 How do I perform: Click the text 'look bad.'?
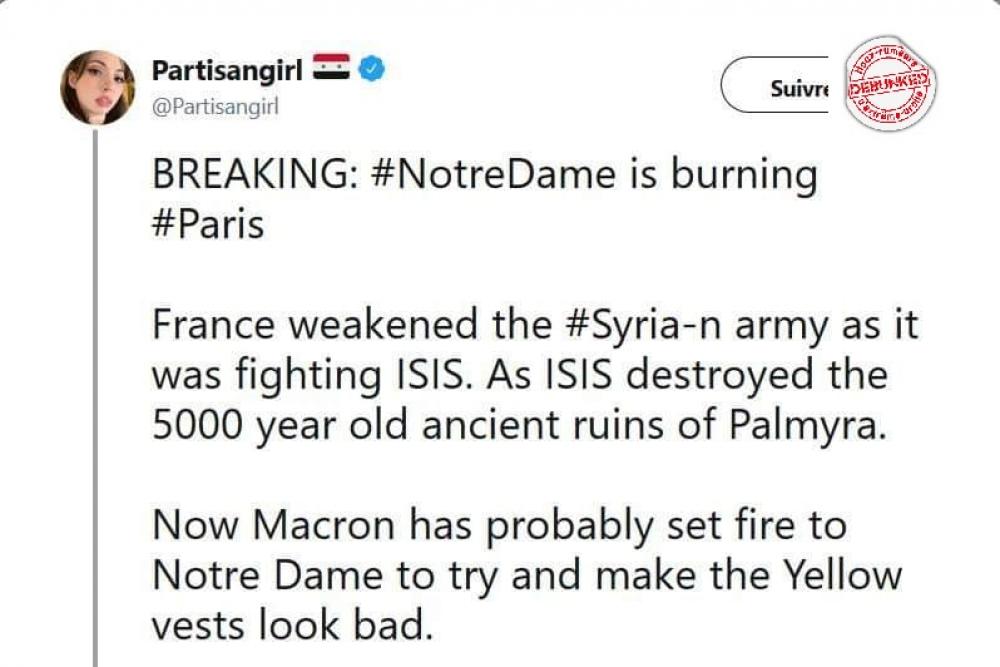(346, 624)
